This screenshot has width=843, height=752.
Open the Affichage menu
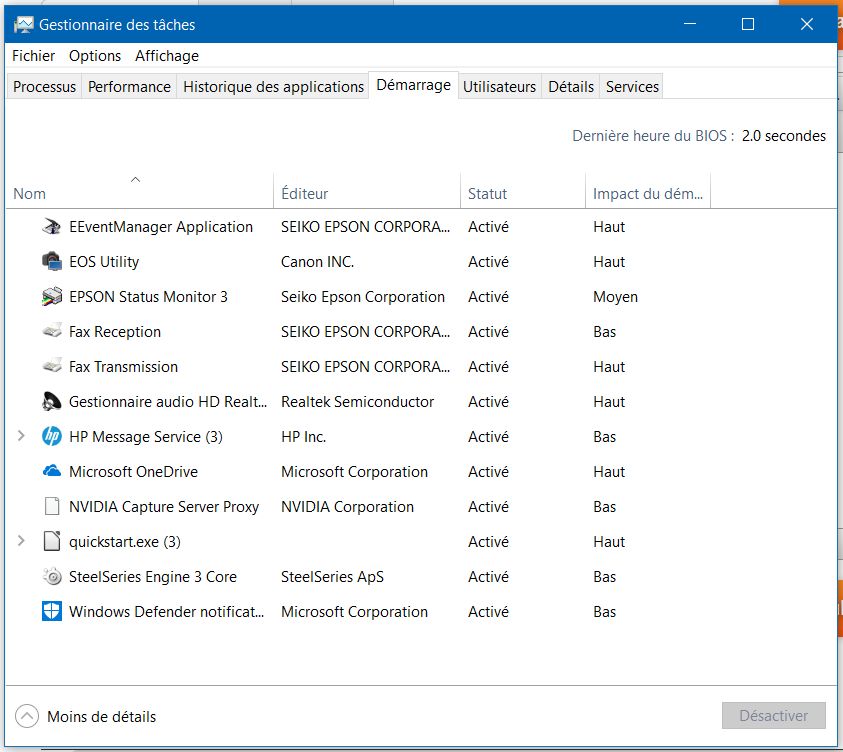[x=167, y=56]
